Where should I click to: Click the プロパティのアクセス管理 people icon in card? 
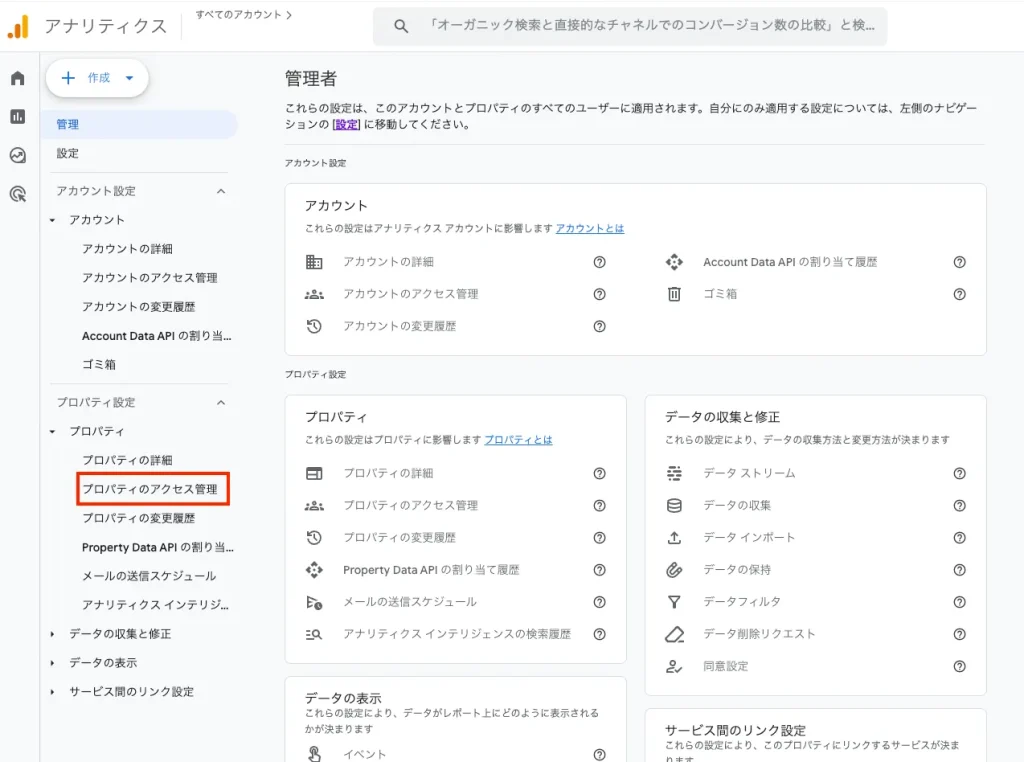314,505
